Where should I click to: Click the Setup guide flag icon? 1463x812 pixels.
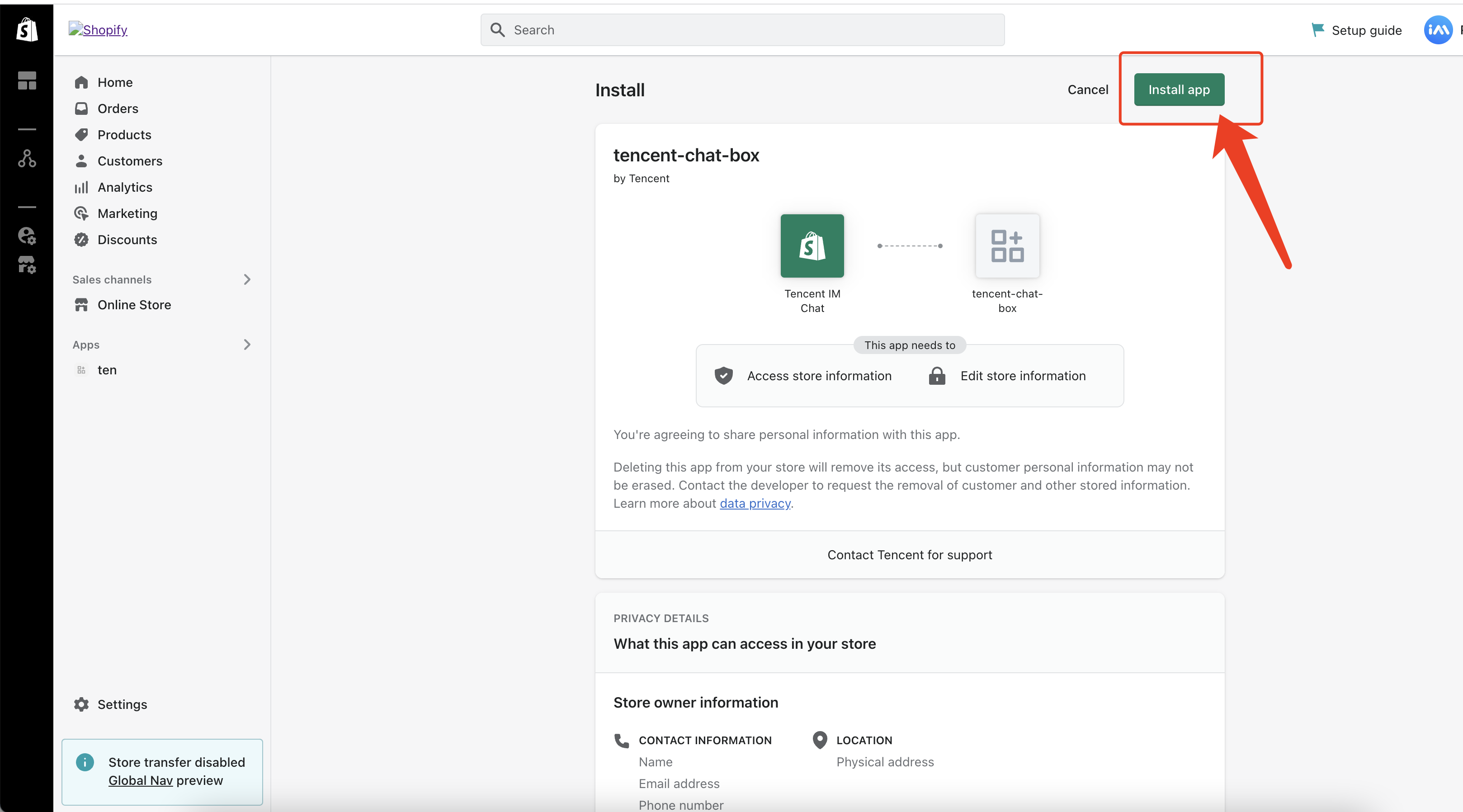pyautogui.click(x=1317, y=30)
